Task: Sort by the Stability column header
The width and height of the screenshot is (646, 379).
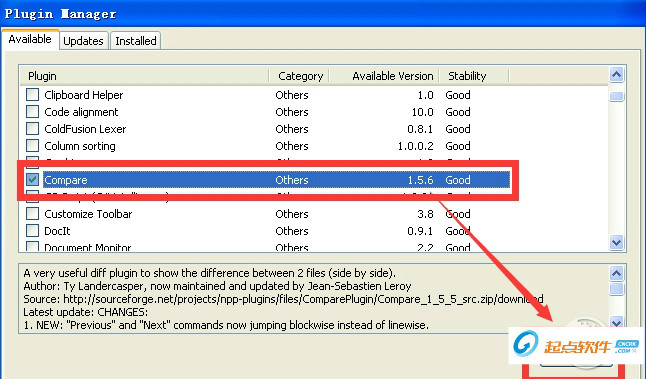Action: point(474,76)
